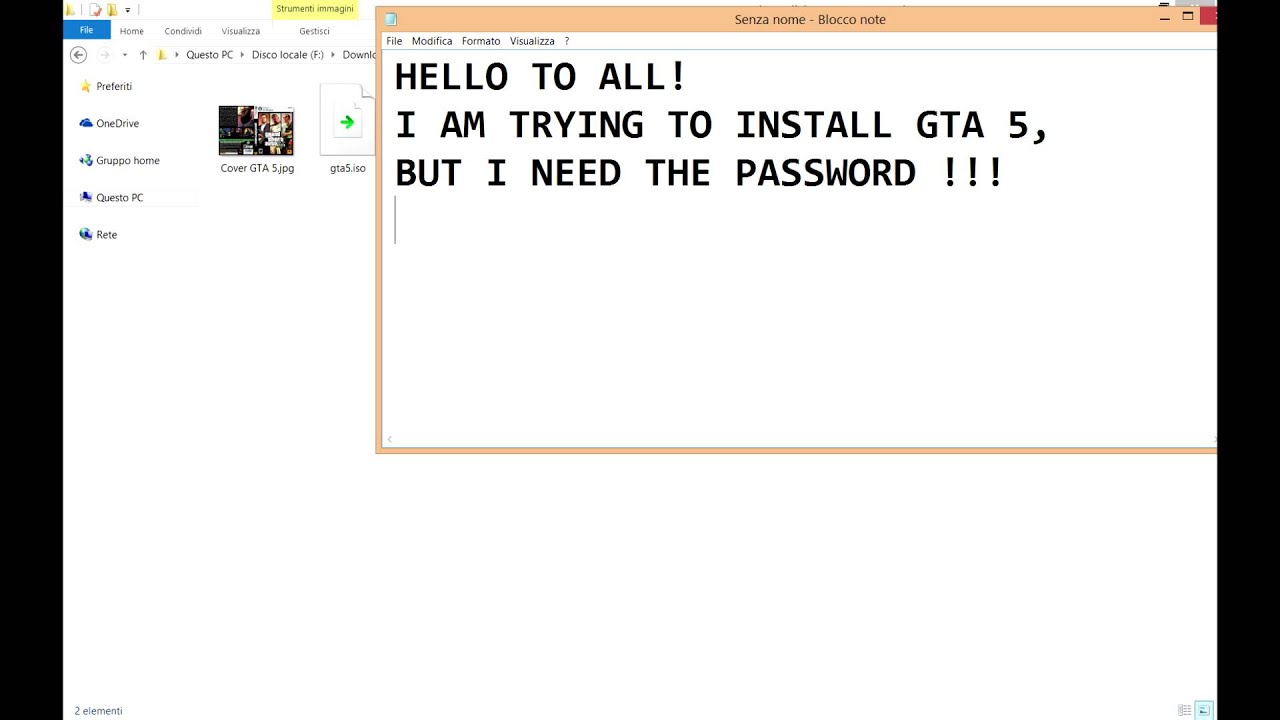Open the Formato menu in Notepad
This screenshot has height=720, width=1280.
(481, 41)
